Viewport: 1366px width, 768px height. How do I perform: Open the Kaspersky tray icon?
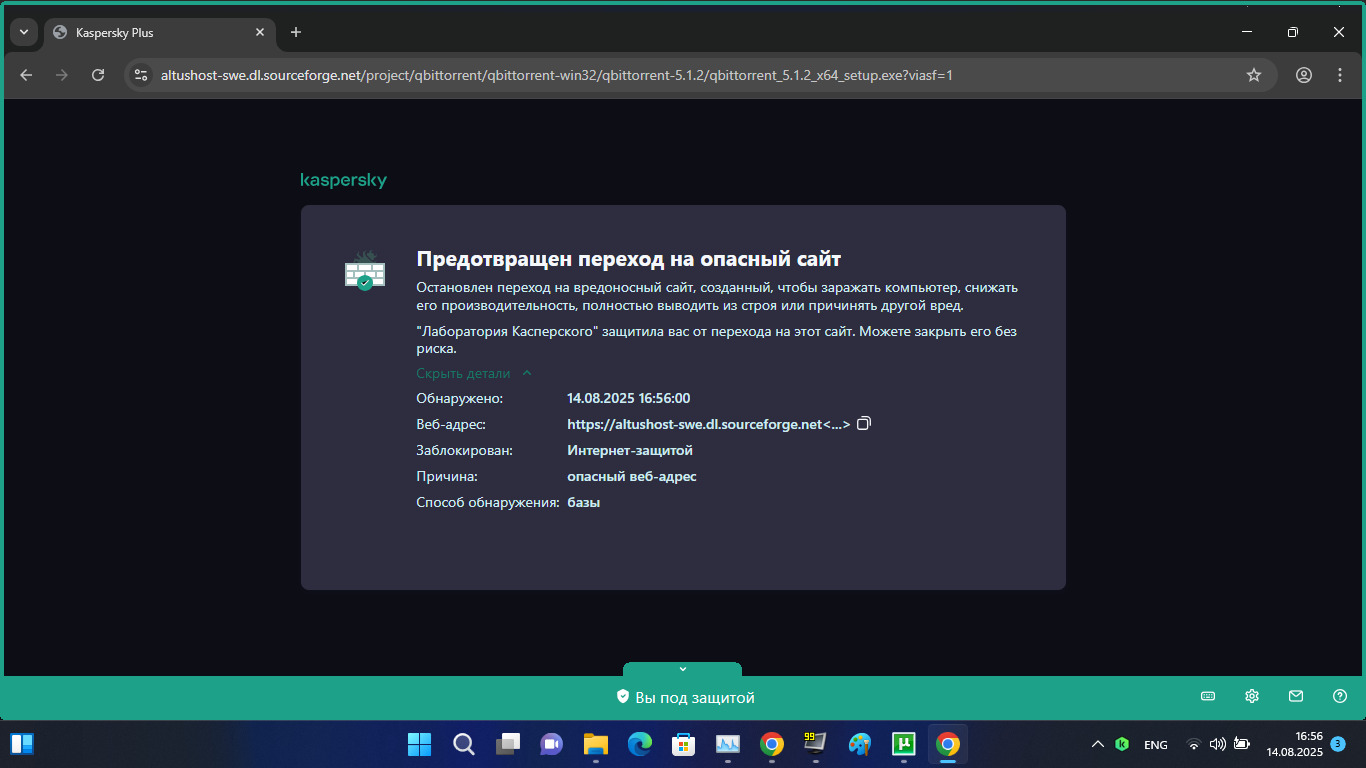click(x=1123, y=744)
